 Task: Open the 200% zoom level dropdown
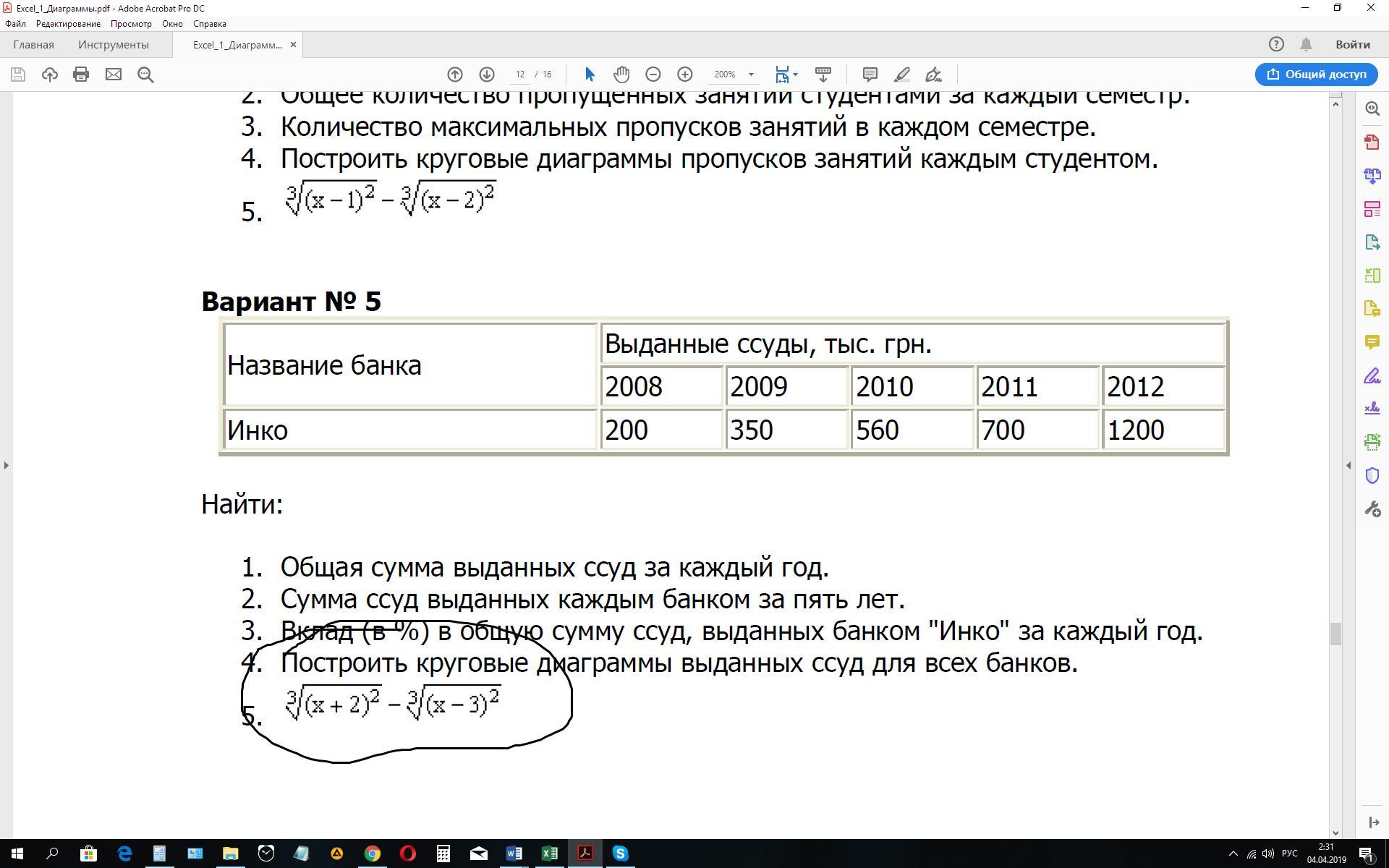(751, 75)
